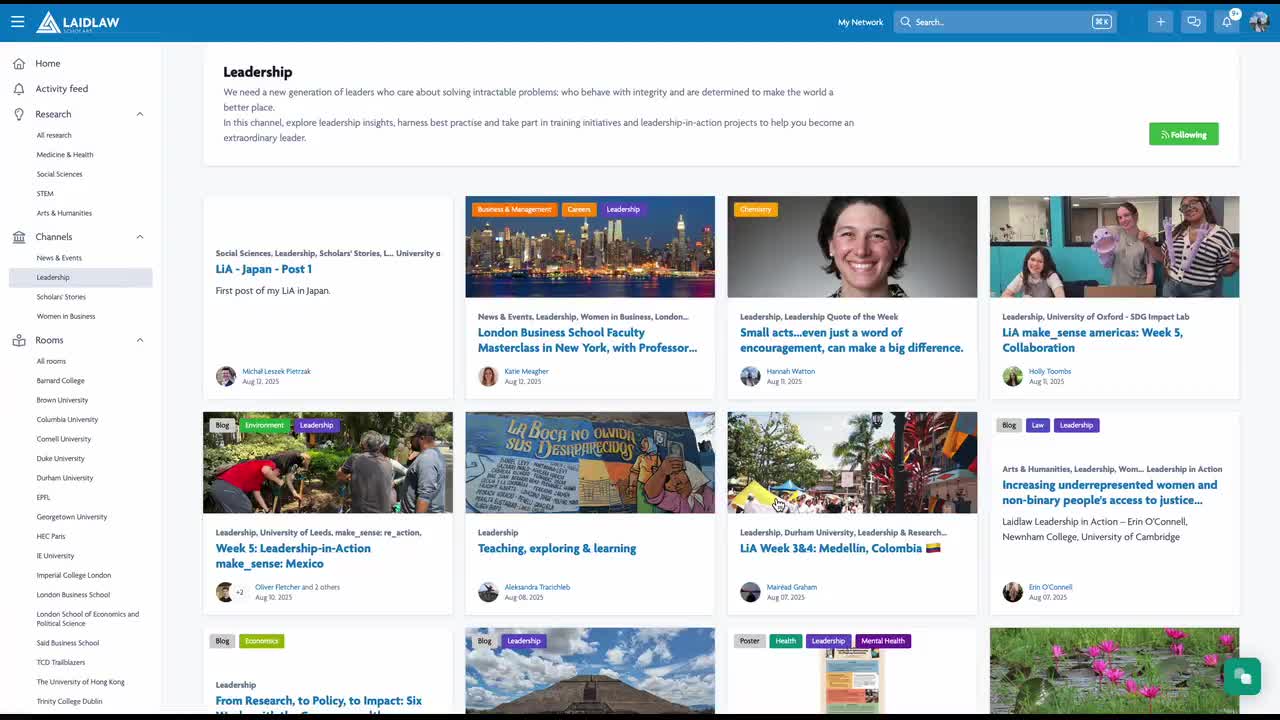Collapse the Rooms sidebar section
Image resolution: width=1280 pixels, height=720 pixels.
(140, 340)
